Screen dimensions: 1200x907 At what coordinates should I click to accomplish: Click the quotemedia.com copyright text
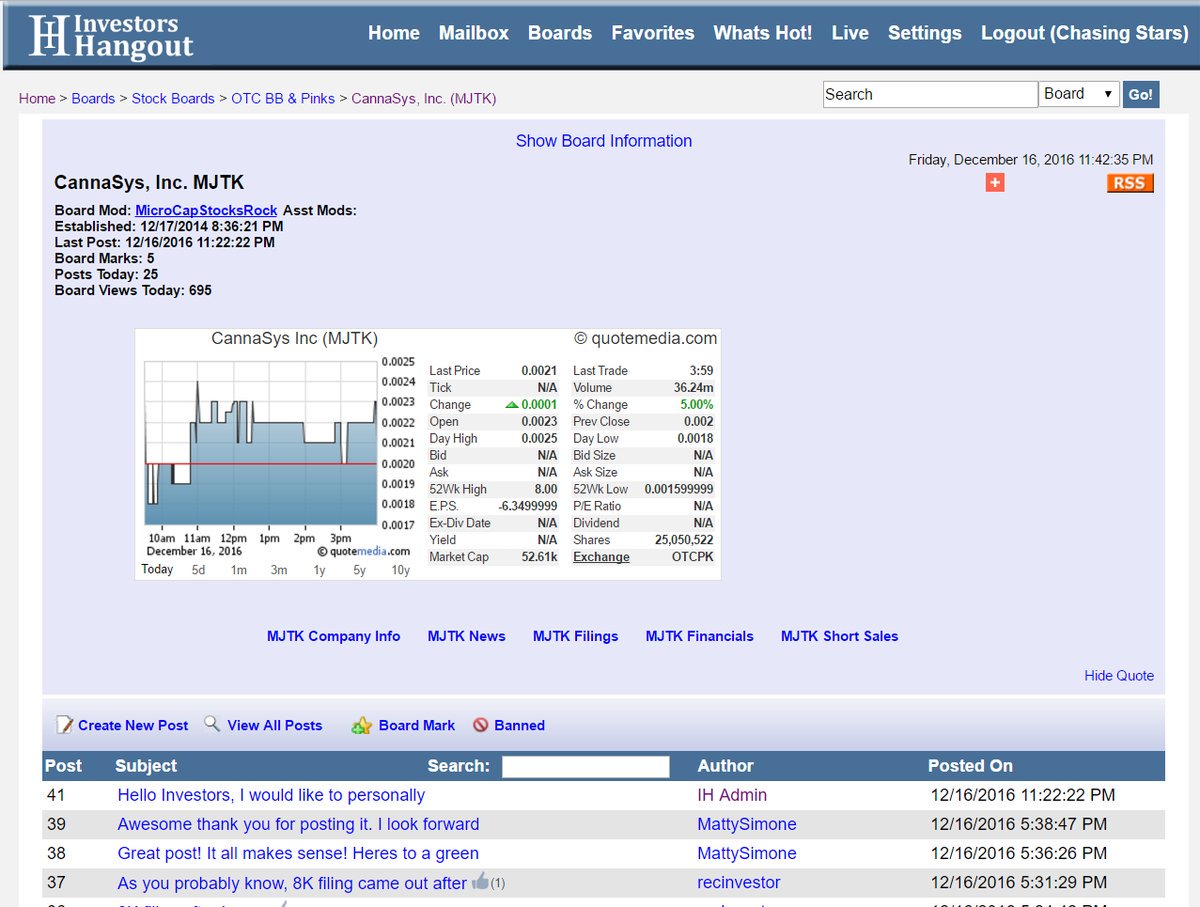pos(646,338)
